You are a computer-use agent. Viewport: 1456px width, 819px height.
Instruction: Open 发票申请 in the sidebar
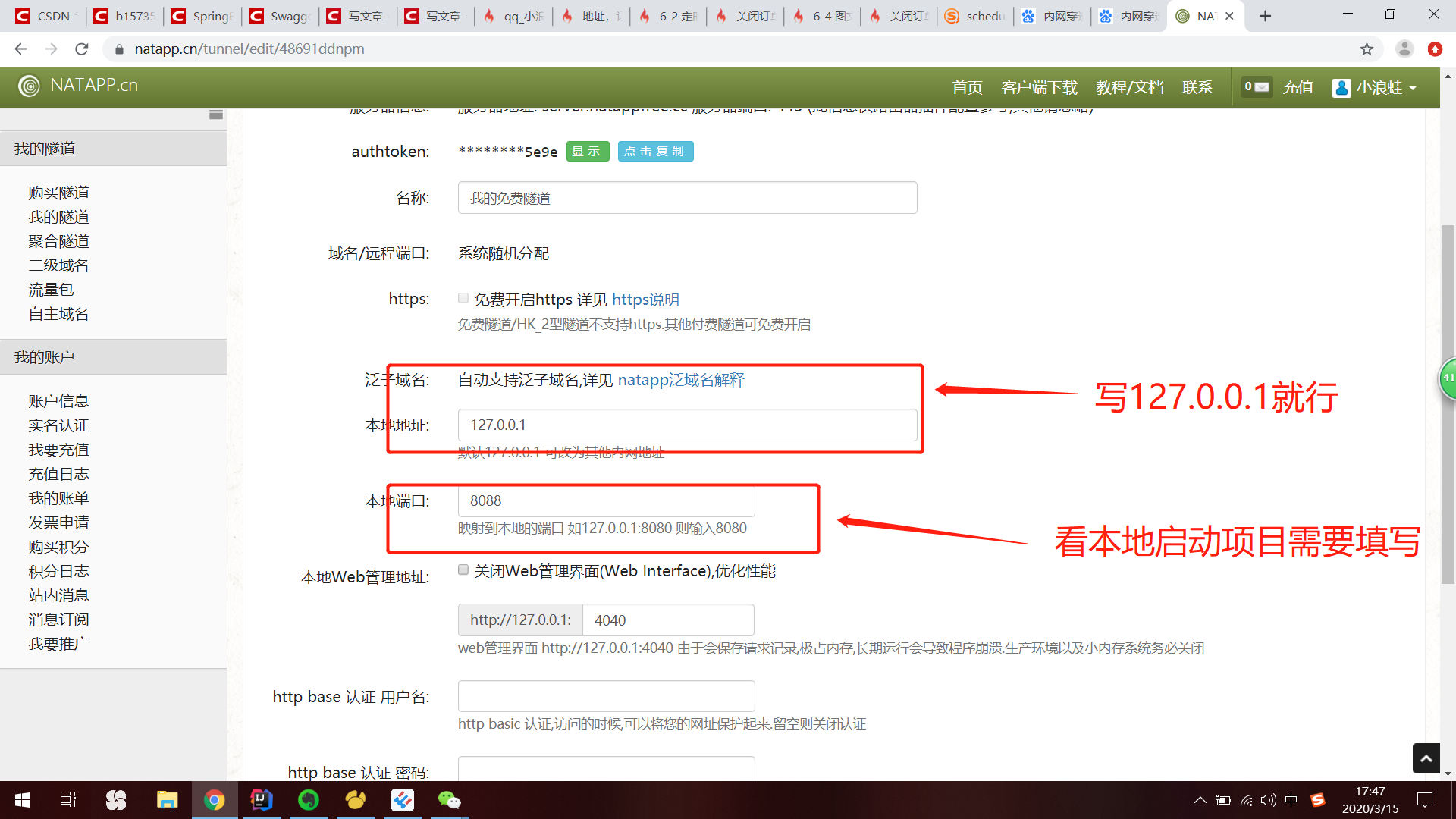tap(59, 522)
